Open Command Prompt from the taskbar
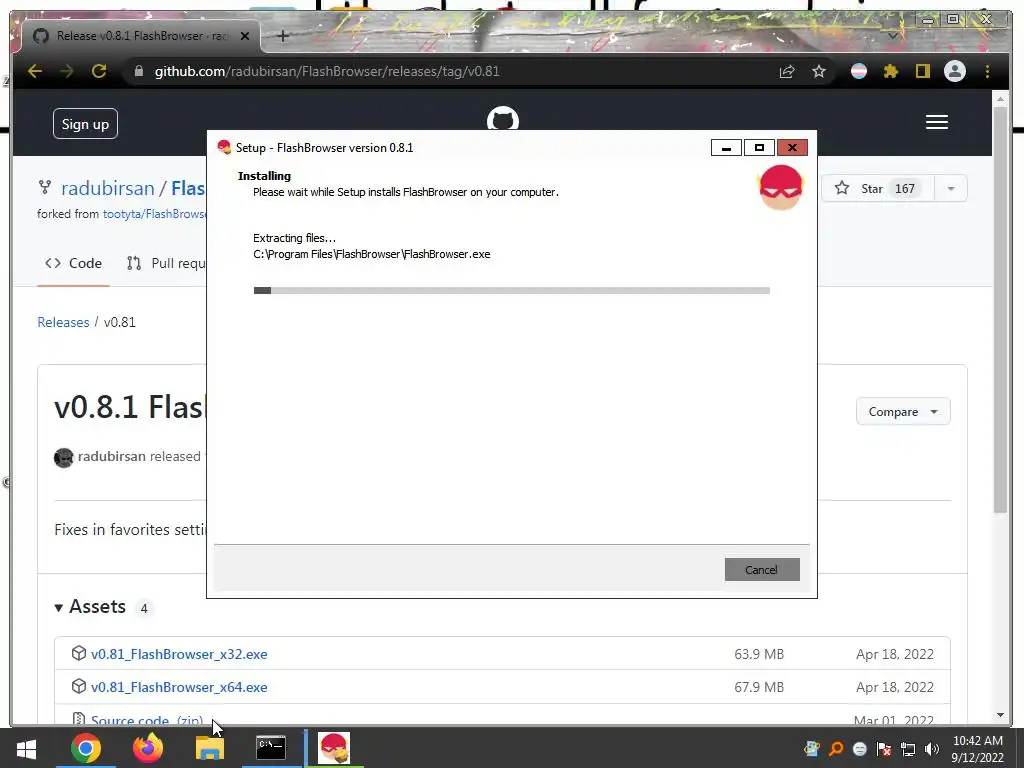1024x768 pixels. coord(271,748)
